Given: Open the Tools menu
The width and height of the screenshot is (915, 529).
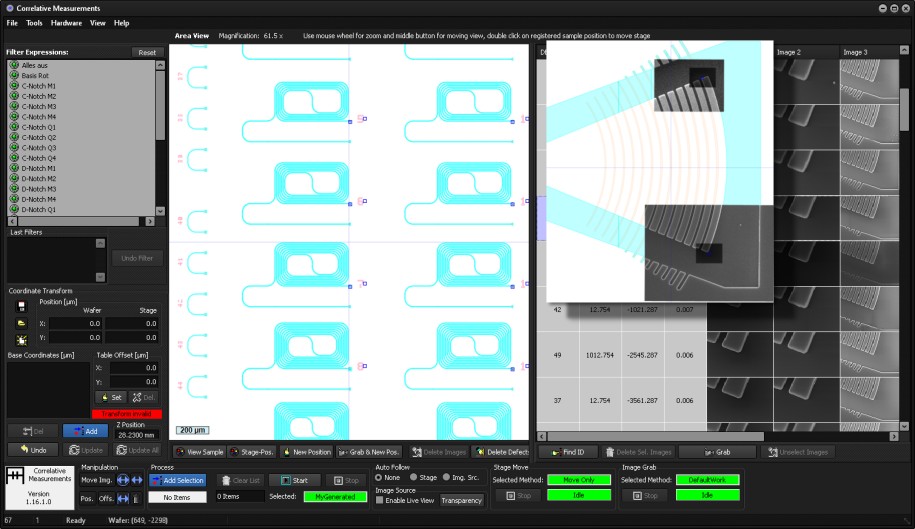Looking at the screenshot, I should [x=34, y=23].
